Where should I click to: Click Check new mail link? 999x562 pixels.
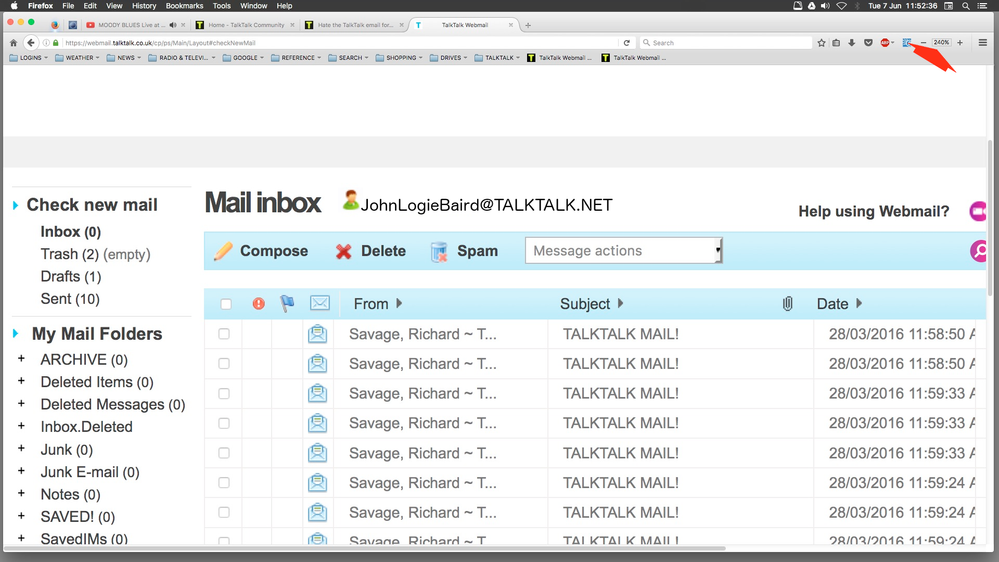click(x=92, y=205)
